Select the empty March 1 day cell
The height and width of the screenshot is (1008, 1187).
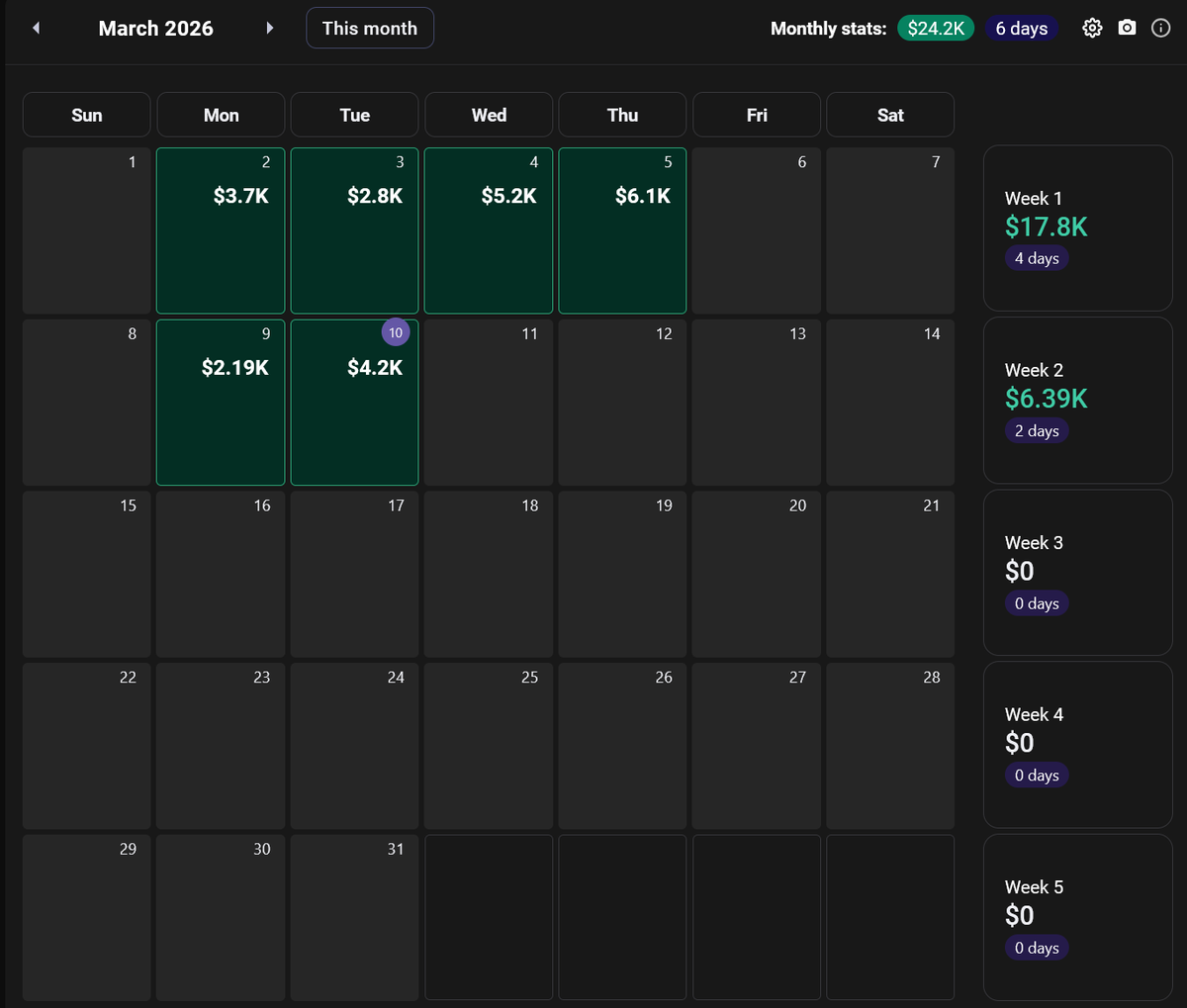[x=87, y=230]
